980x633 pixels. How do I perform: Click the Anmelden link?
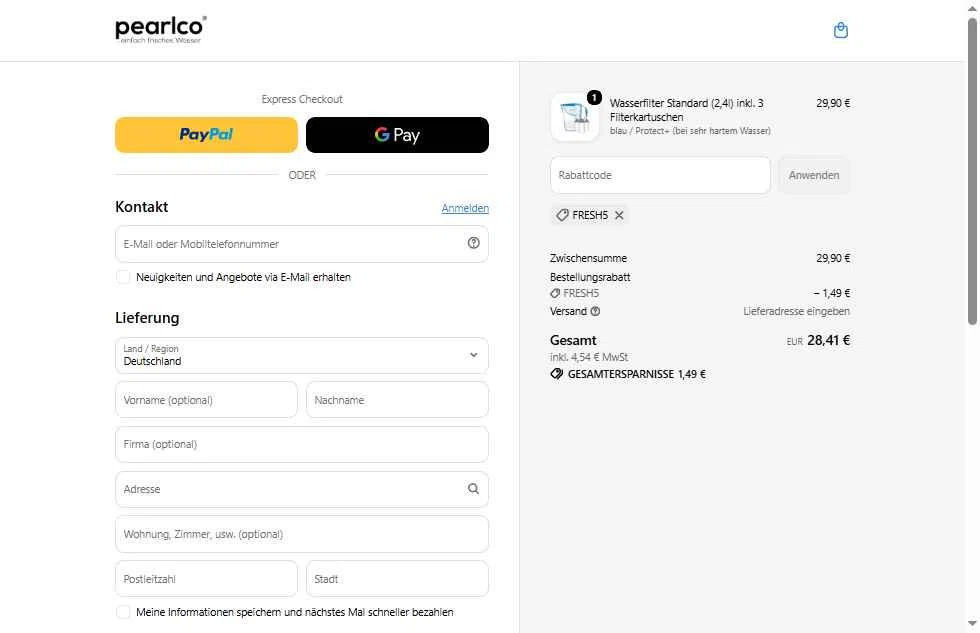tap(465, 208)
